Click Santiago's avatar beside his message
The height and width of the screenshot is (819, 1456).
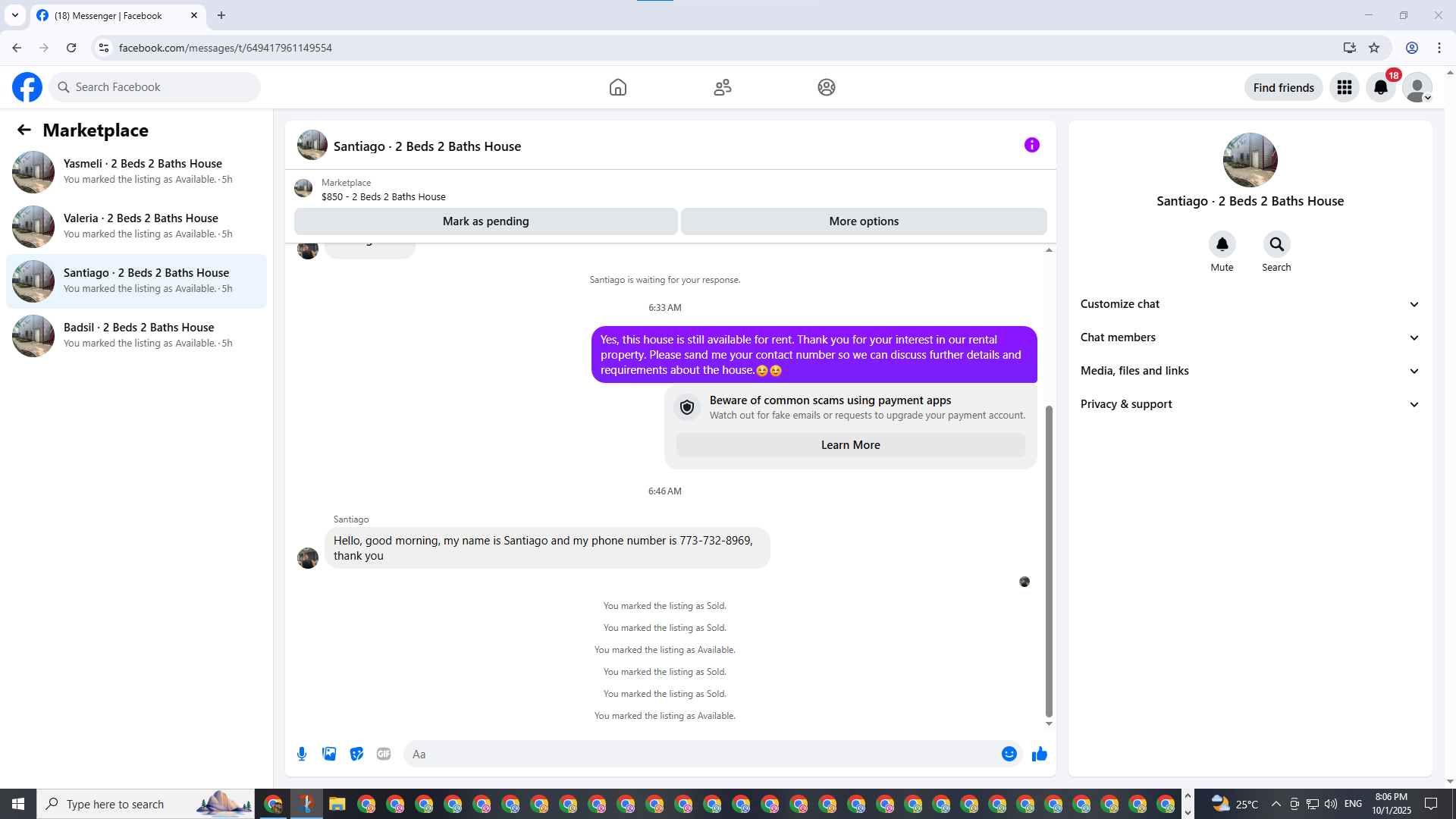point(308,558)
